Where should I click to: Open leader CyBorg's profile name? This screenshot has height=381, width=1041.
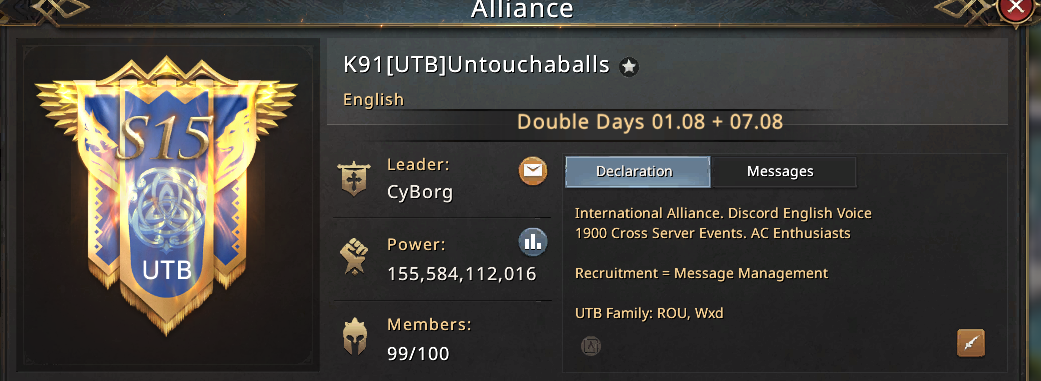[x=420, y=192]
